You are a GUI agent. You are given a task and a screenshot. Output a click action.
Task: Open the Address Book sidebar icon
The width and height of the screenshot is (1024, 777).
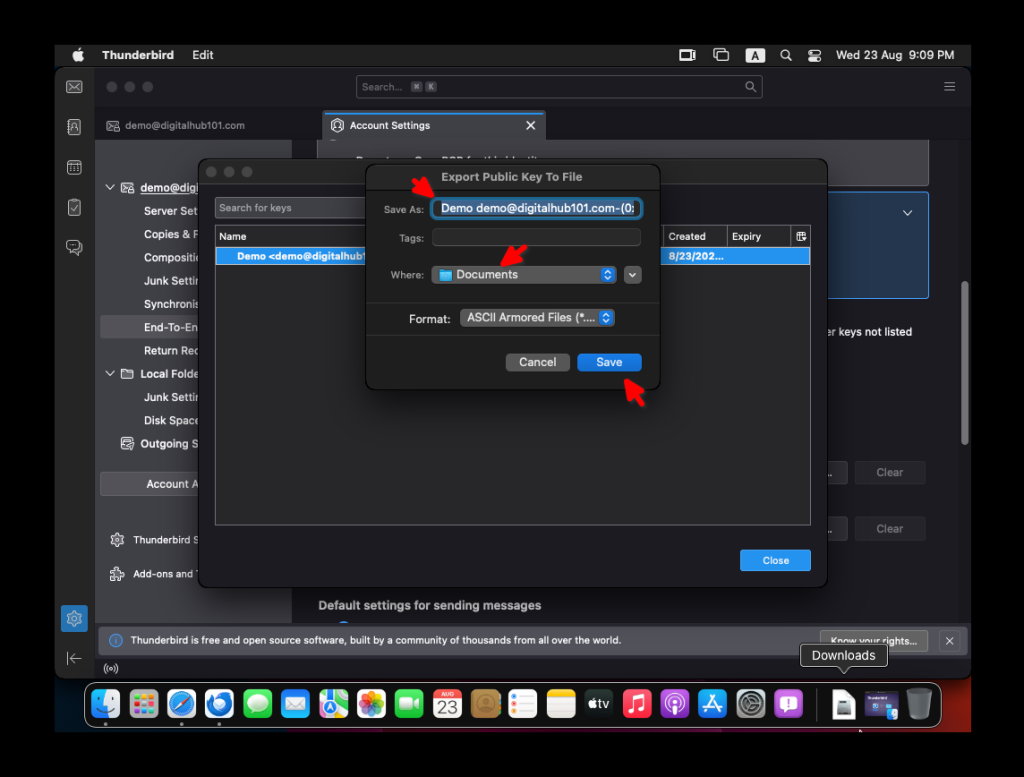(x=74, y=127)
